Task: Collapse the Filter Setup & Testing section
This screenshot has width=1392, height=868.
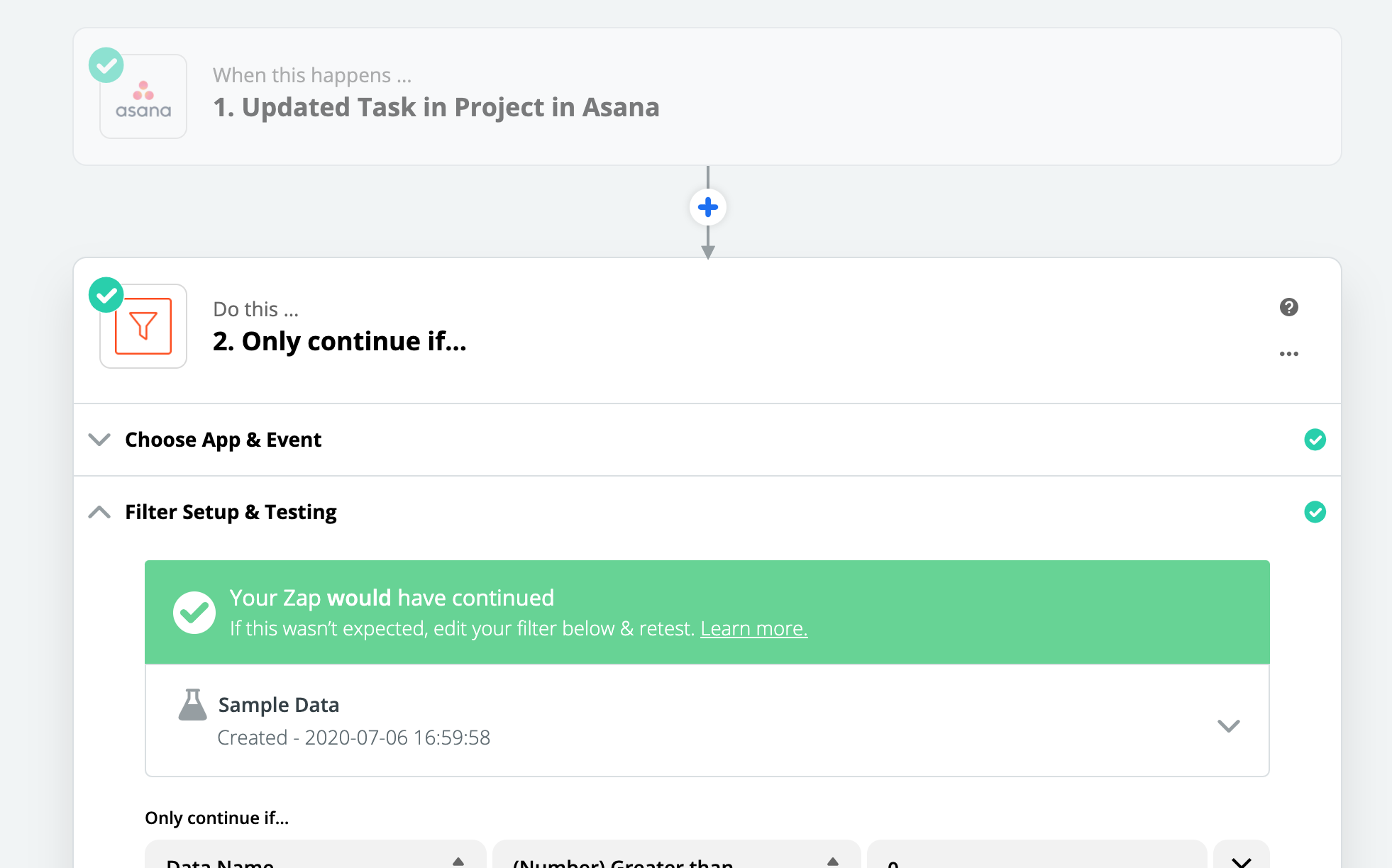Action: point(99,512)
